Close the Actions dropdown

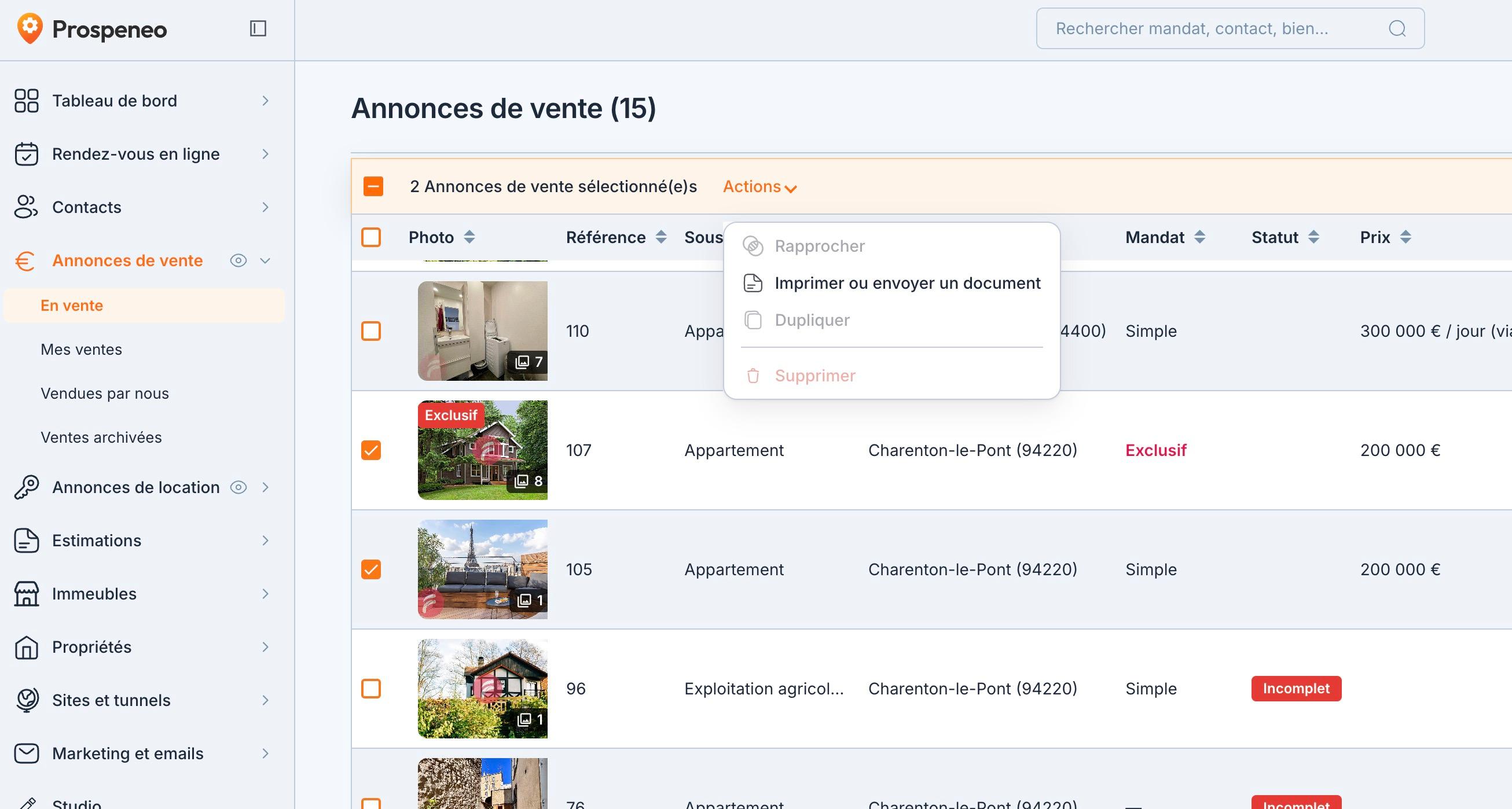[x=759, y=186]
